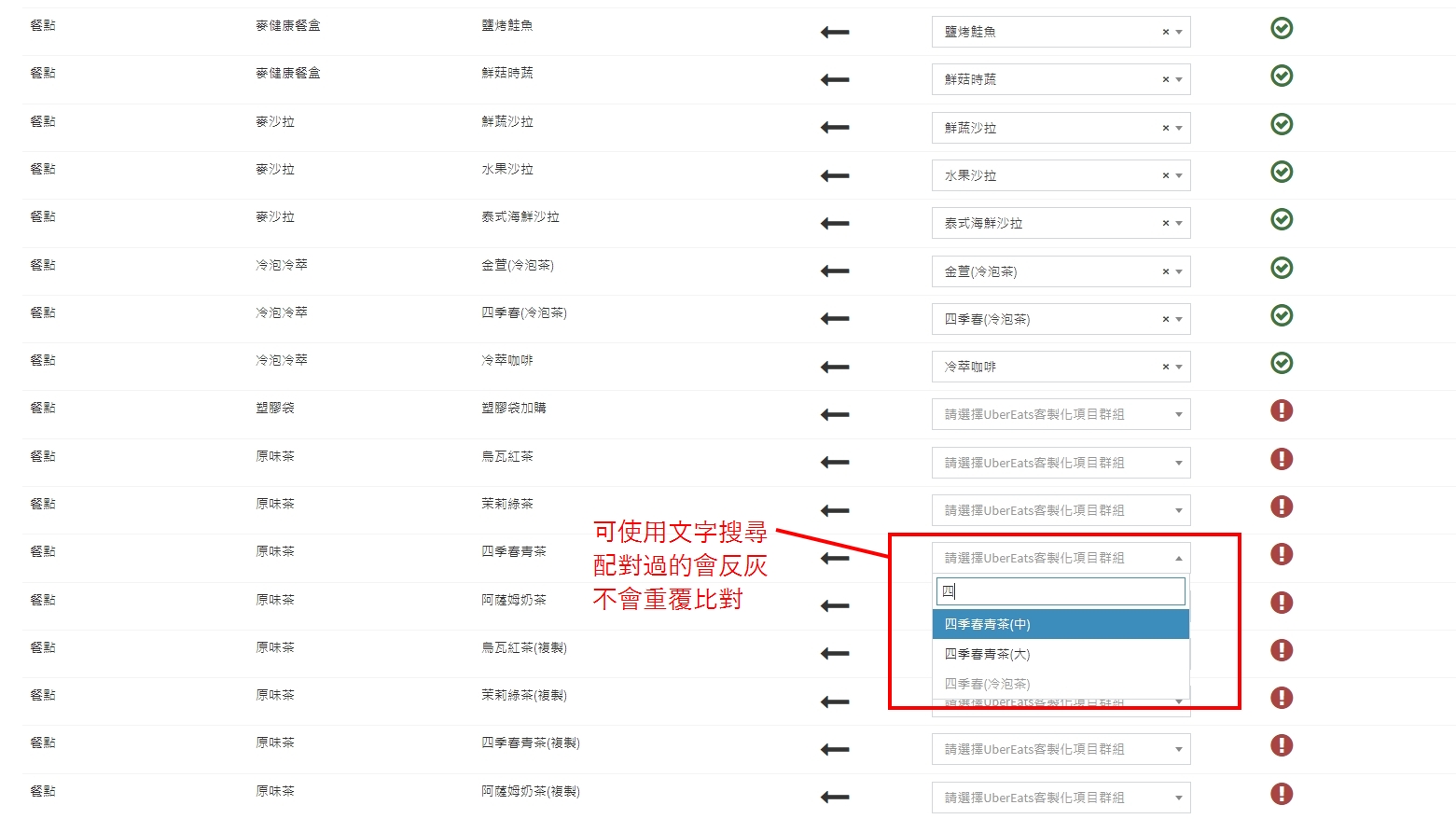The width and height of the screenshot is (1456, 819).
Task: Click red warning icon for 阿薩姆奶茶(複製) row
Action: [1282, 794]
